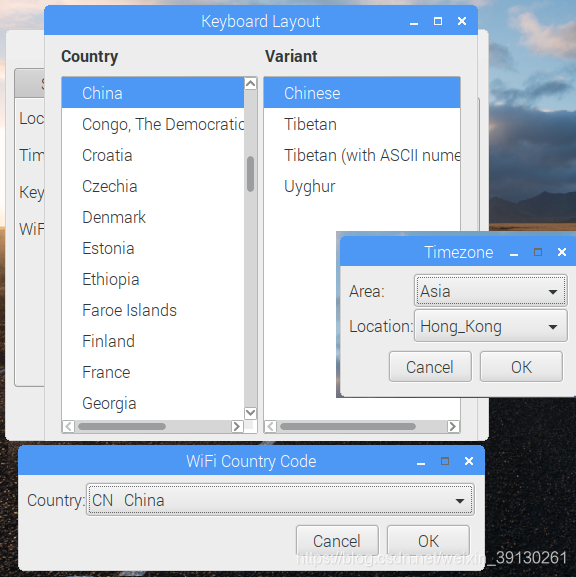Image resolution: width=576 pixels, height=577 pixels.
Task: Choose France in the Country list
Action: 153,372
